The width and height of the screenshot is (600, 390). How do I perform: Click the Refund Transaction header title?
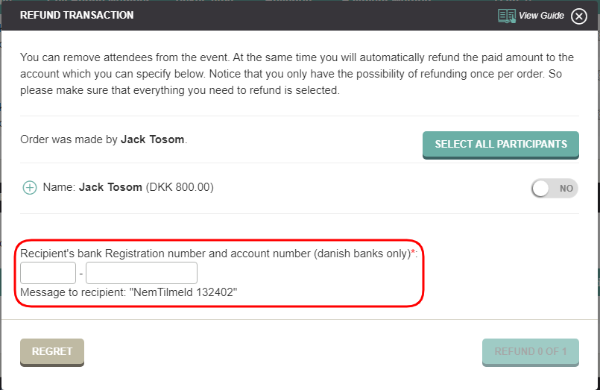coord(77,15)
